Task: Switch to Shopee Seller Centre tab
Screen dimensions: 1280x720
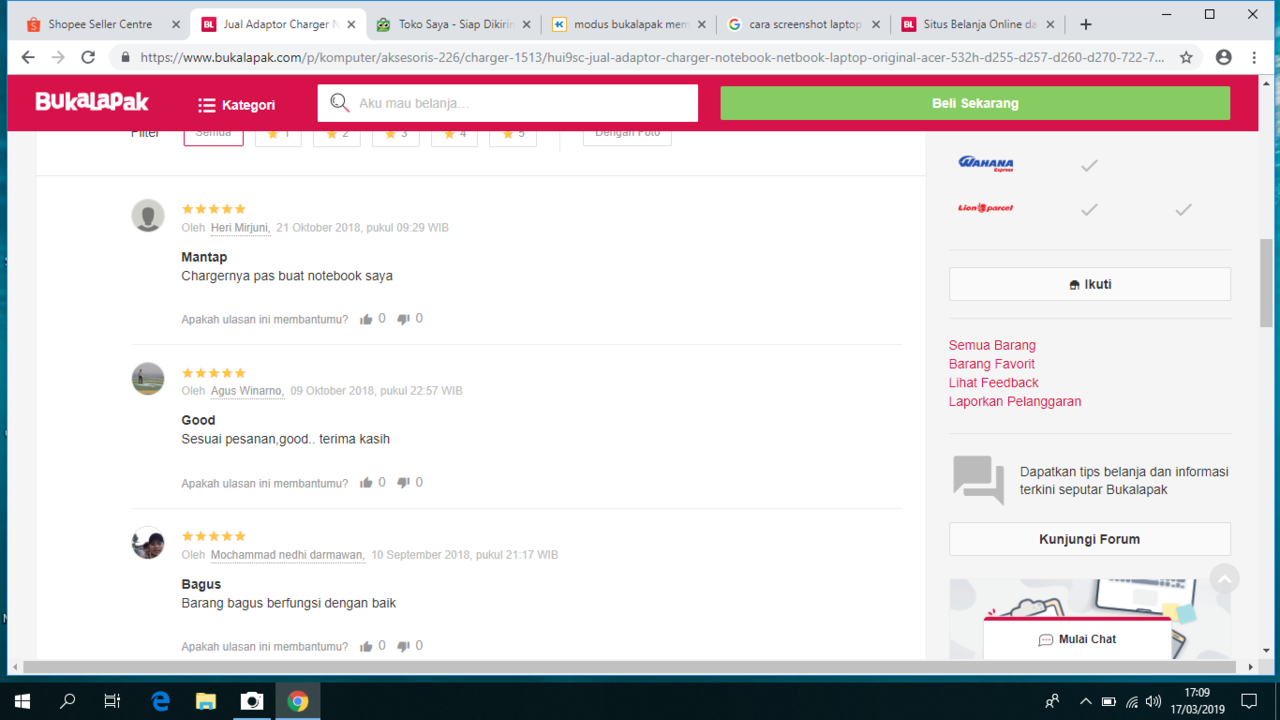Action: pos(100,24)
